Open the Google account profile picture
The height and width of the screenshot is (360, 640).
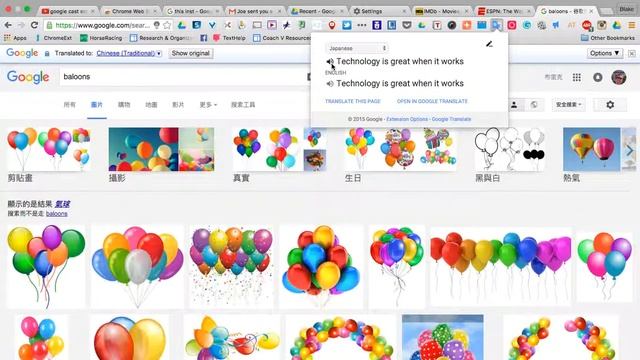(x=619, y=77)
